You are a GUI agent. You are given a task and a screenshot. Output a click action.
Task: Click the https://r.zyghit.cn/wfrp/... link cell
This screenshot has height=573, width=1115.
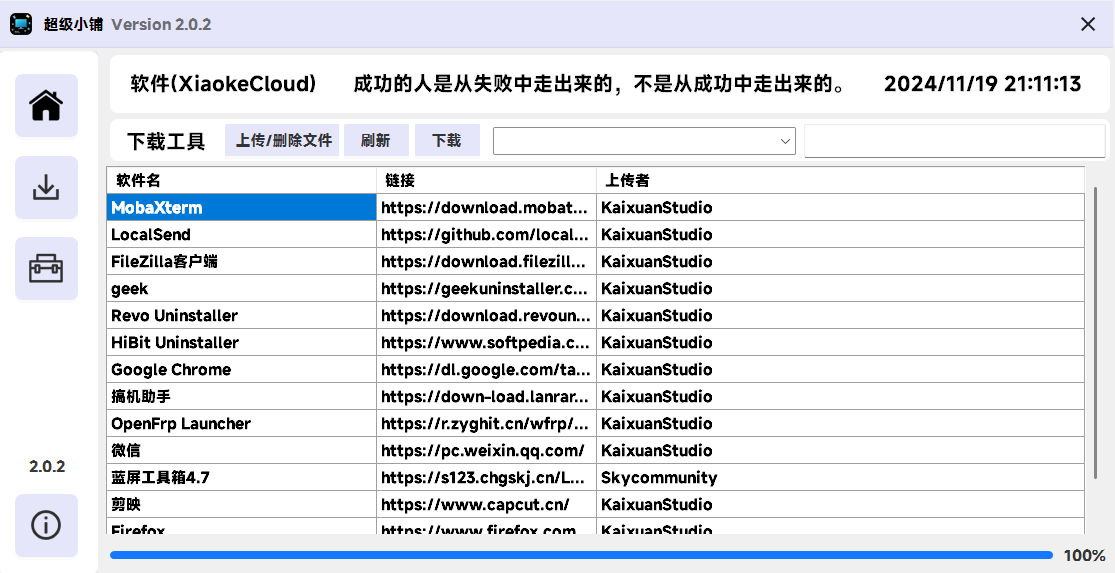click(x=486, y=423)
